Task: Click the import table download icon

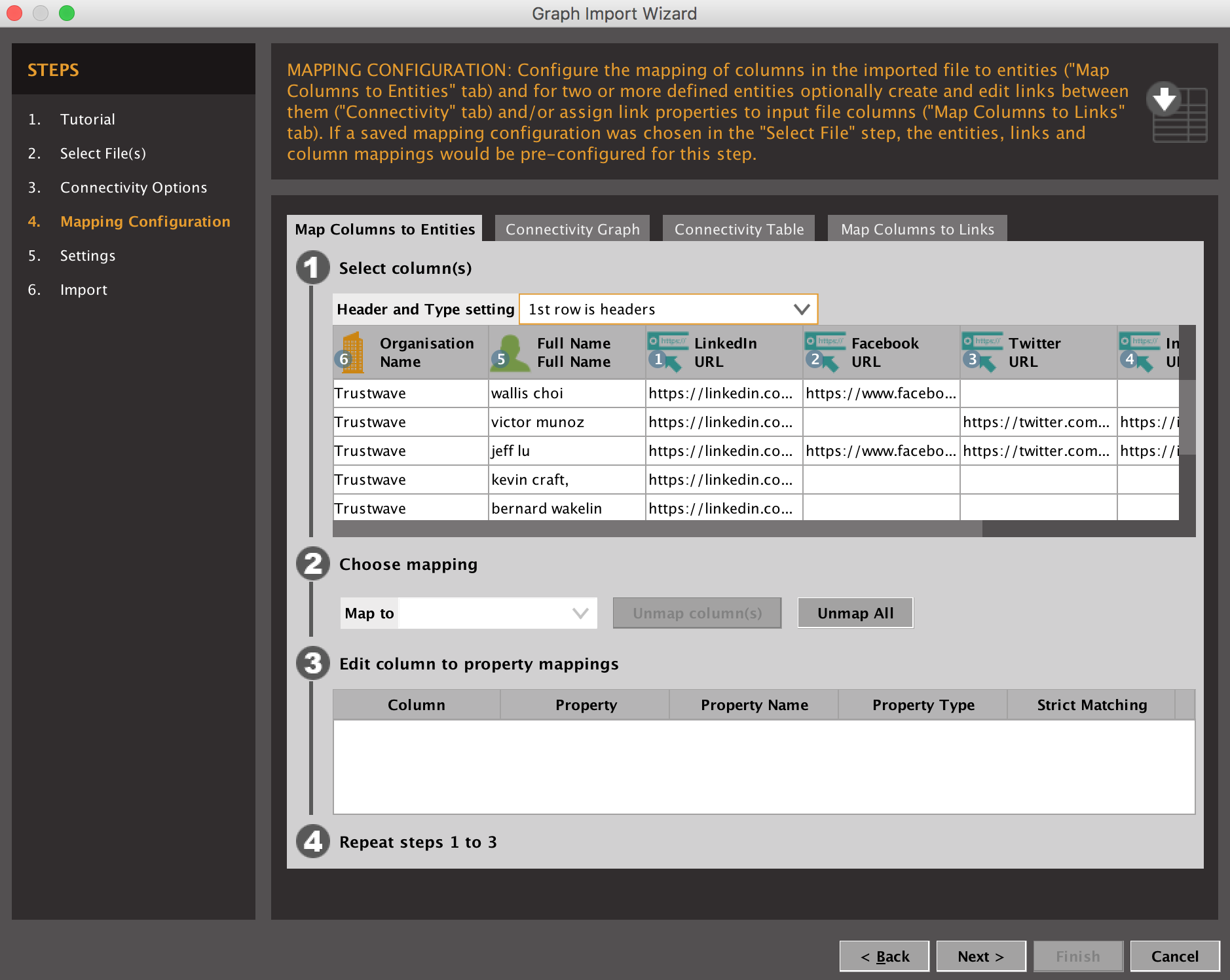Action: click(x=1178, y=111)
